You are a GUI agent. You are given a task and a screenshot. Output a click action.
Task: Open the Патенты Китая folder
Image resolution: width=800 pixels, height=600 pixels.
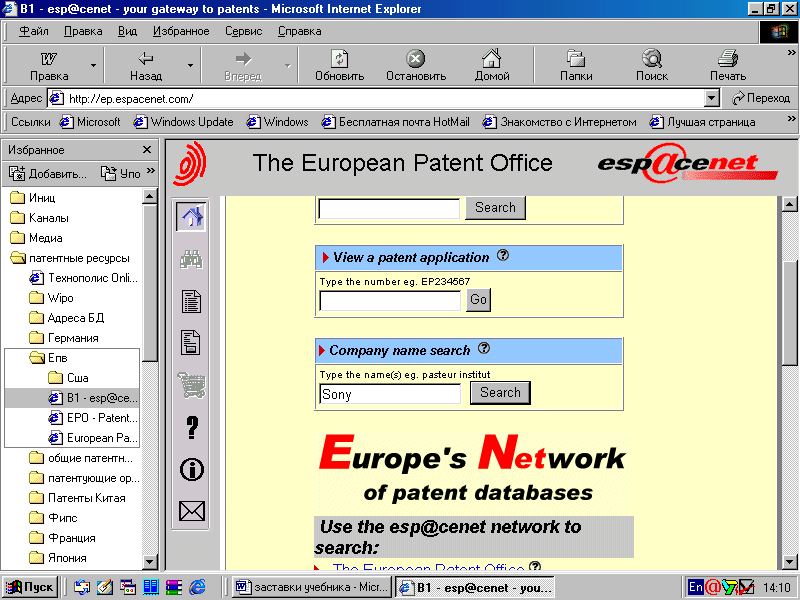[x=78, y=498]
